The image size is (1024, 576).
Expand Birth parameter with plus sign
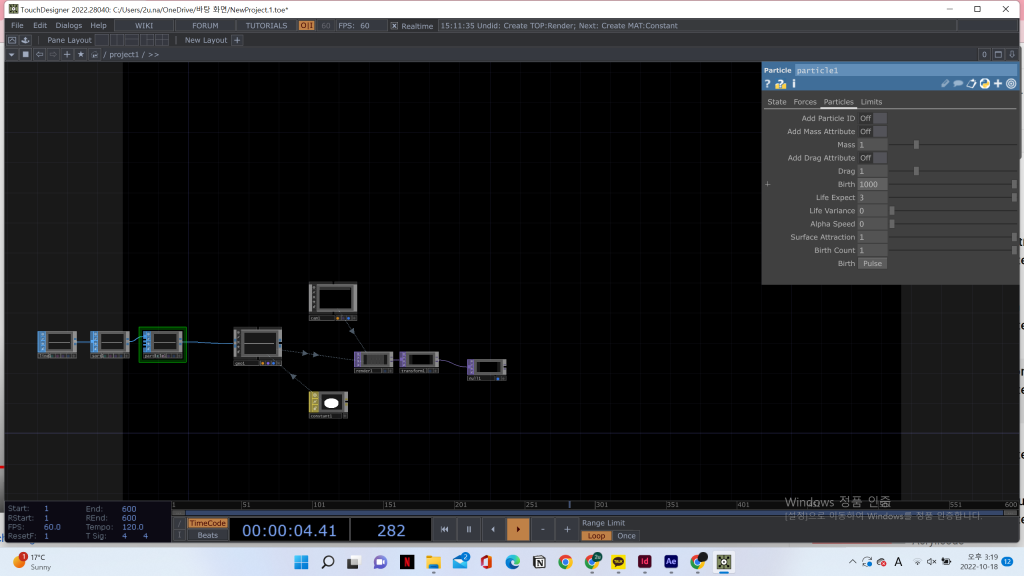(768, 184)
